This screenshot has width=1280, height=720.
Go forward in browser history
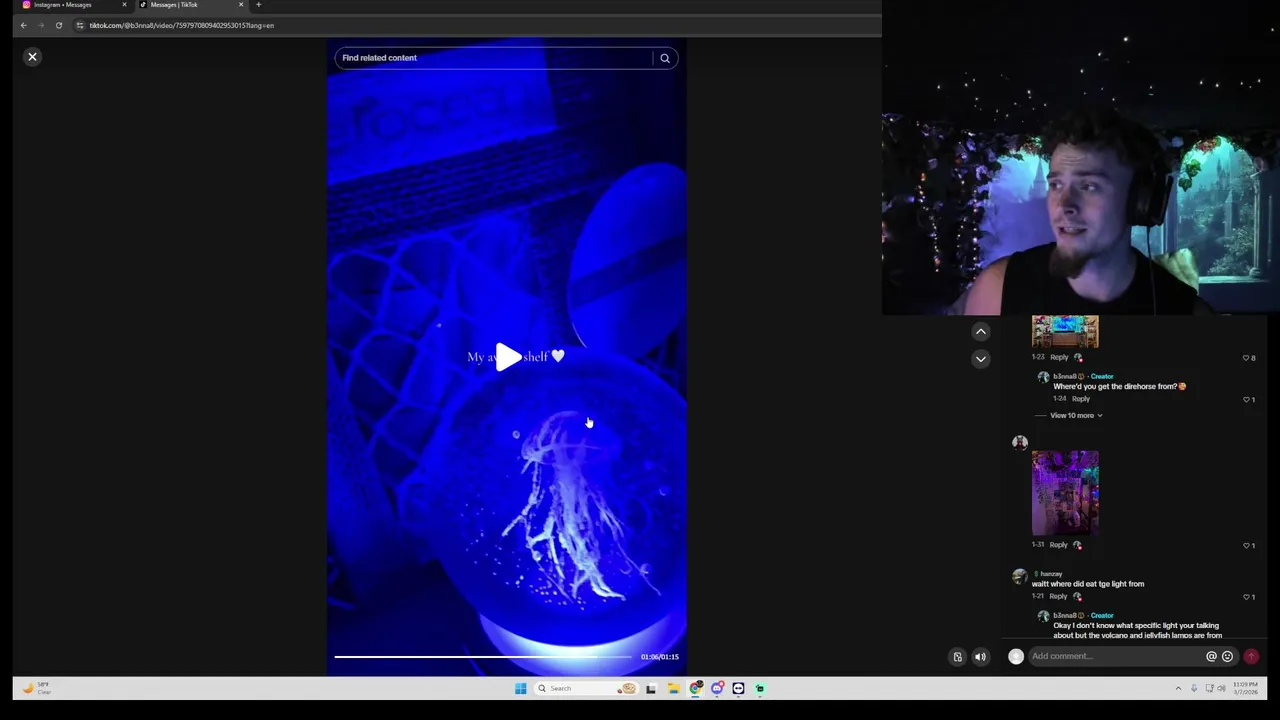(x=41, y=25)
